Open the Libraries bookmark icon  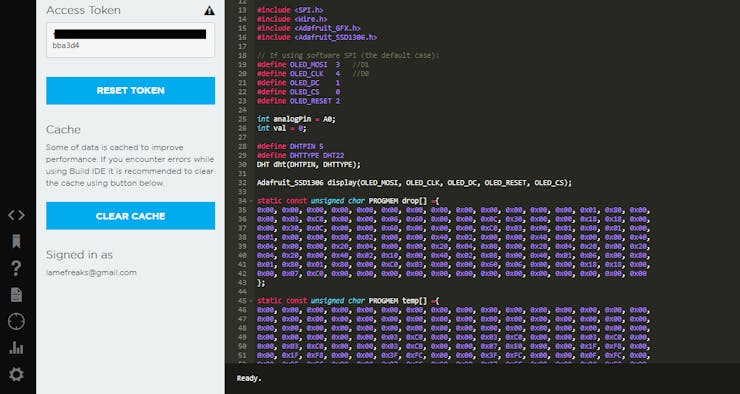16,242
